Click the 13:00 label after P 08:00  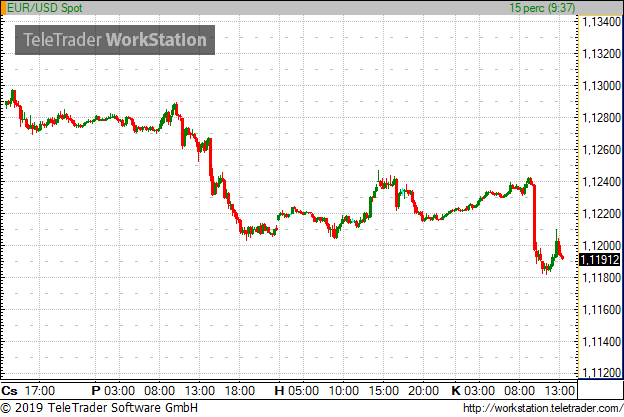199,391
